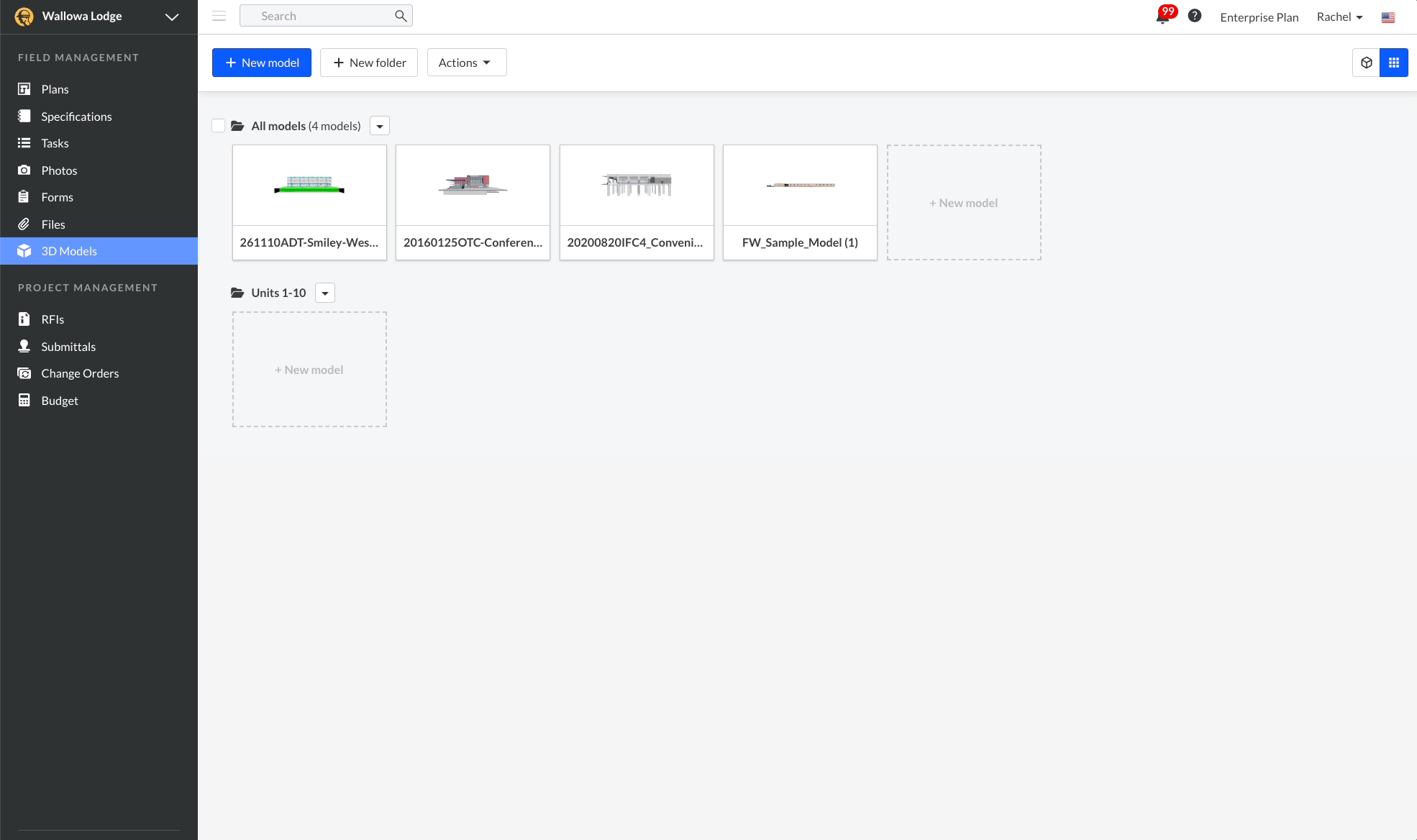Open the FW_Sample_Model (1) thumbnail
This screenshot has width=1417, height=840.
coord(800,185)
